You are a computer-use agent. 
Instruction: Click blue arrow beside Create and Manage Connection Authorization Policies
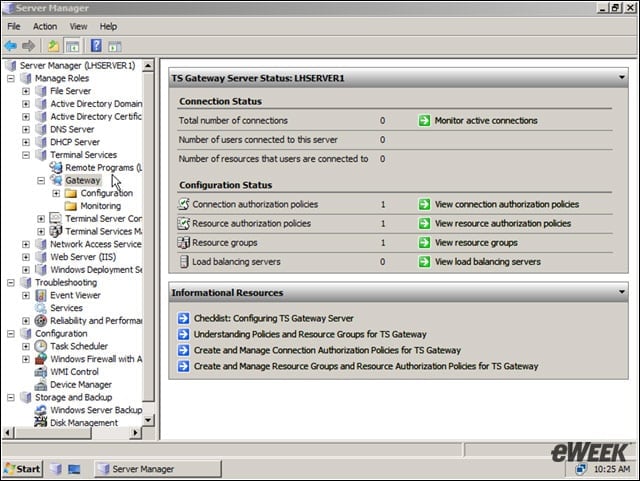coord(184,350)
